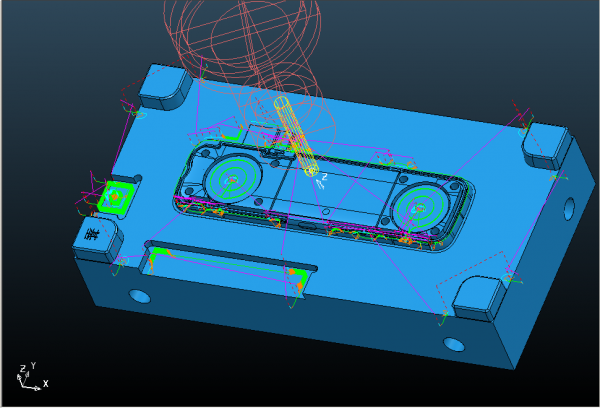Click the central elongated mold cavity floor

[x=330, y=200]
